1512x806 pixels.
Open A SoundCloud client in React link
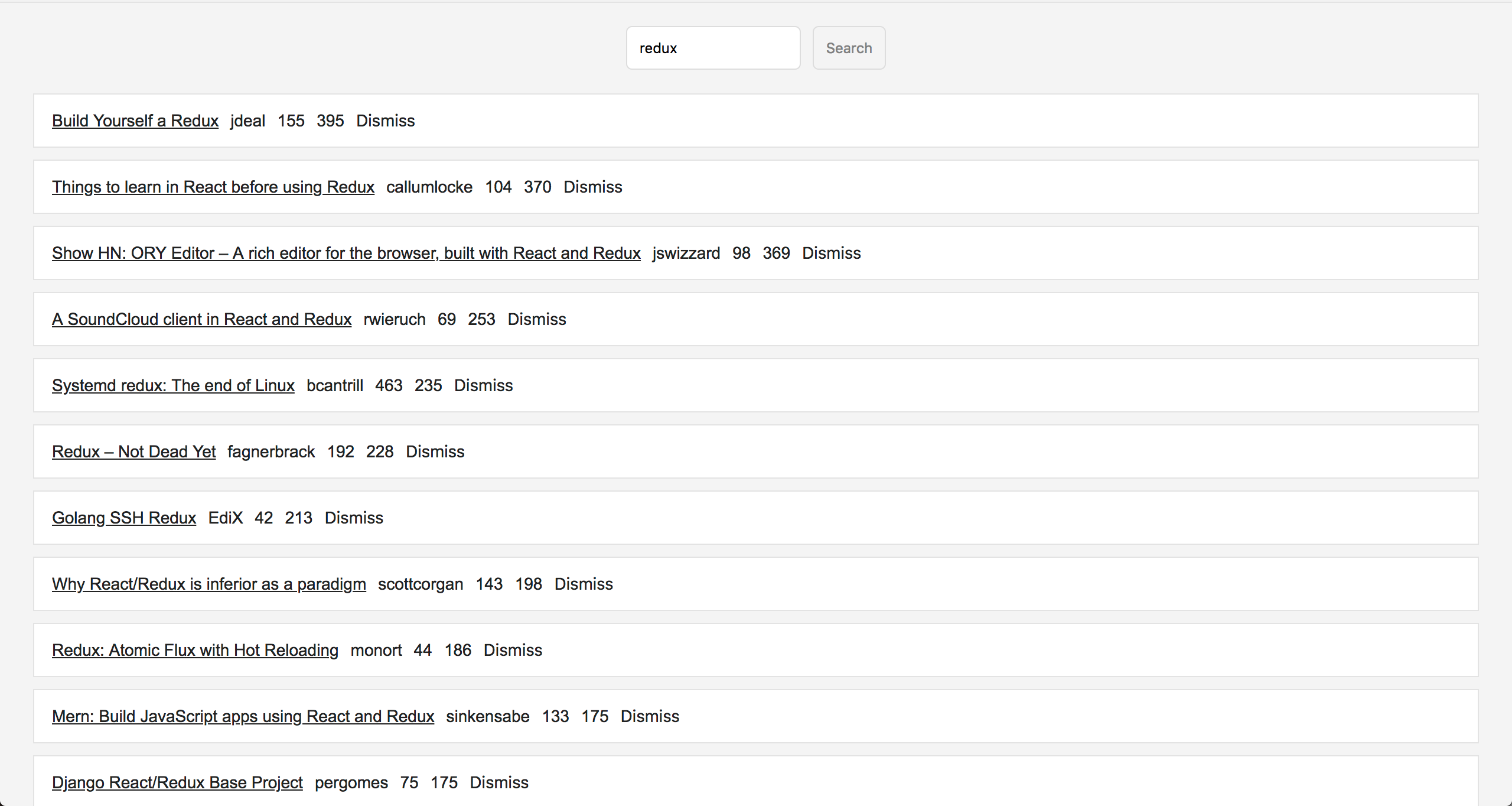click(x=201, y=319)
